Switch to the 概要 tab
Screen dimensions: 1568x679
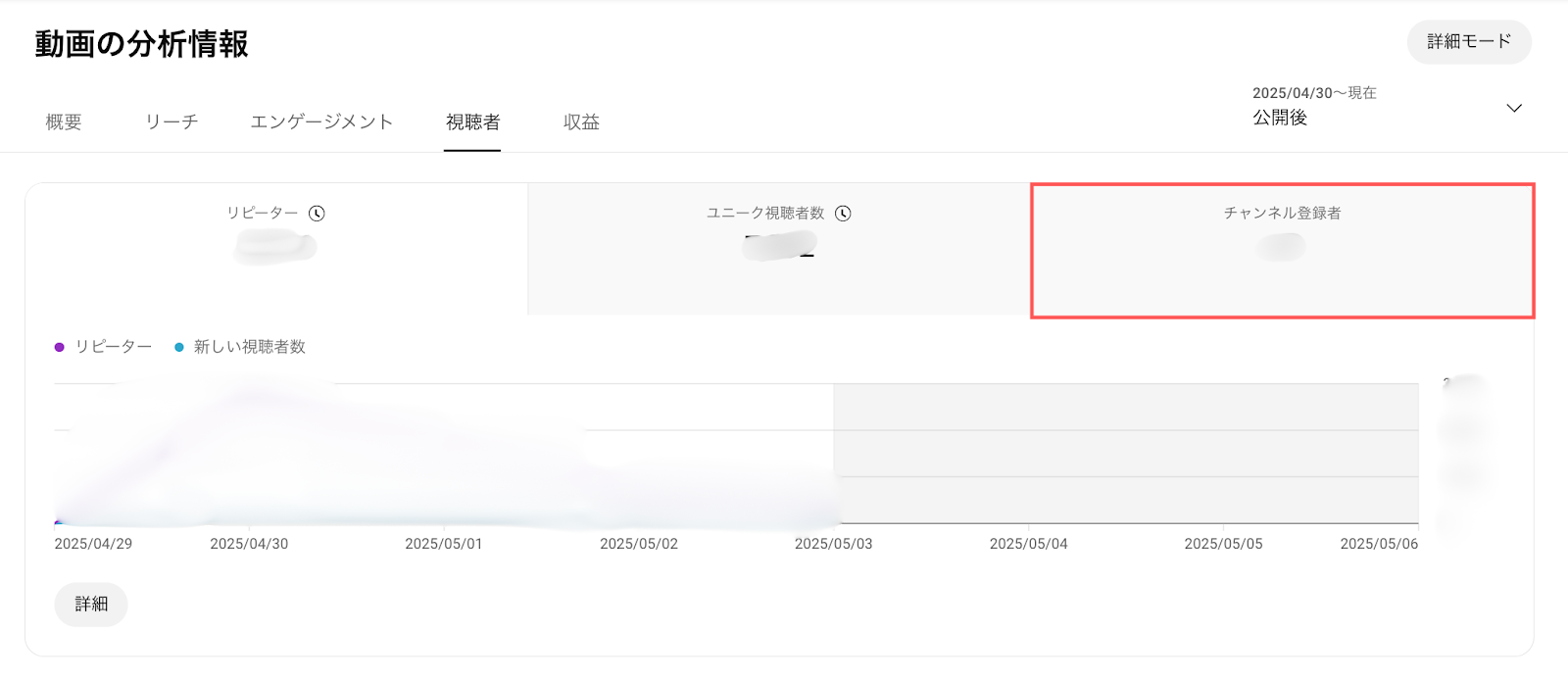64,122
